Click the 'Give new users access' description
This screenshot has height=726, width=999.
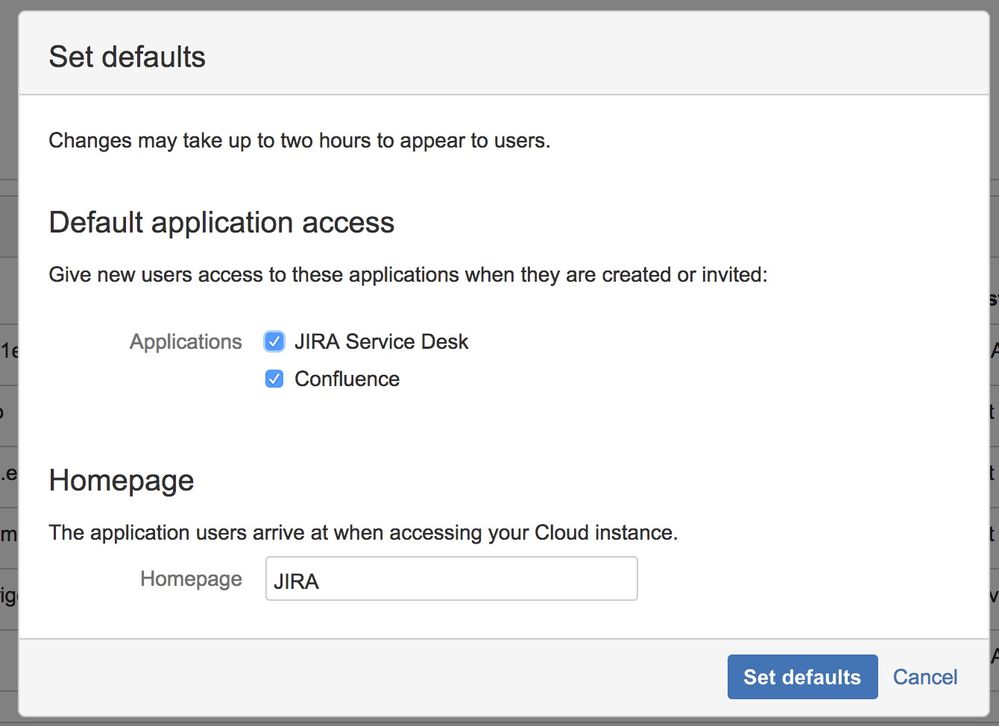pos(408,274)
